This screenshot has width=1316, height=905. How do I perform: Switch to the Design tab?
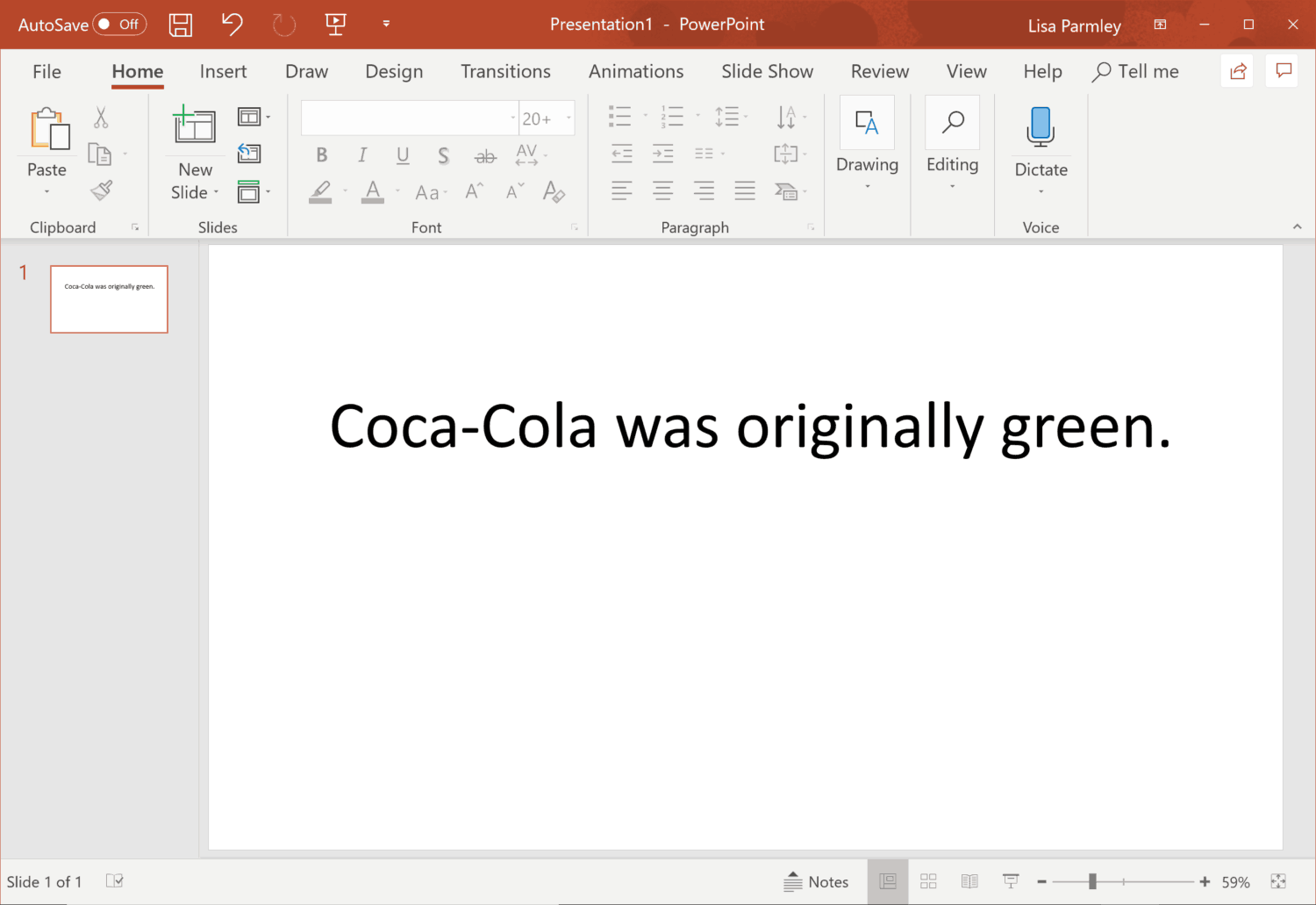[394, 72]
